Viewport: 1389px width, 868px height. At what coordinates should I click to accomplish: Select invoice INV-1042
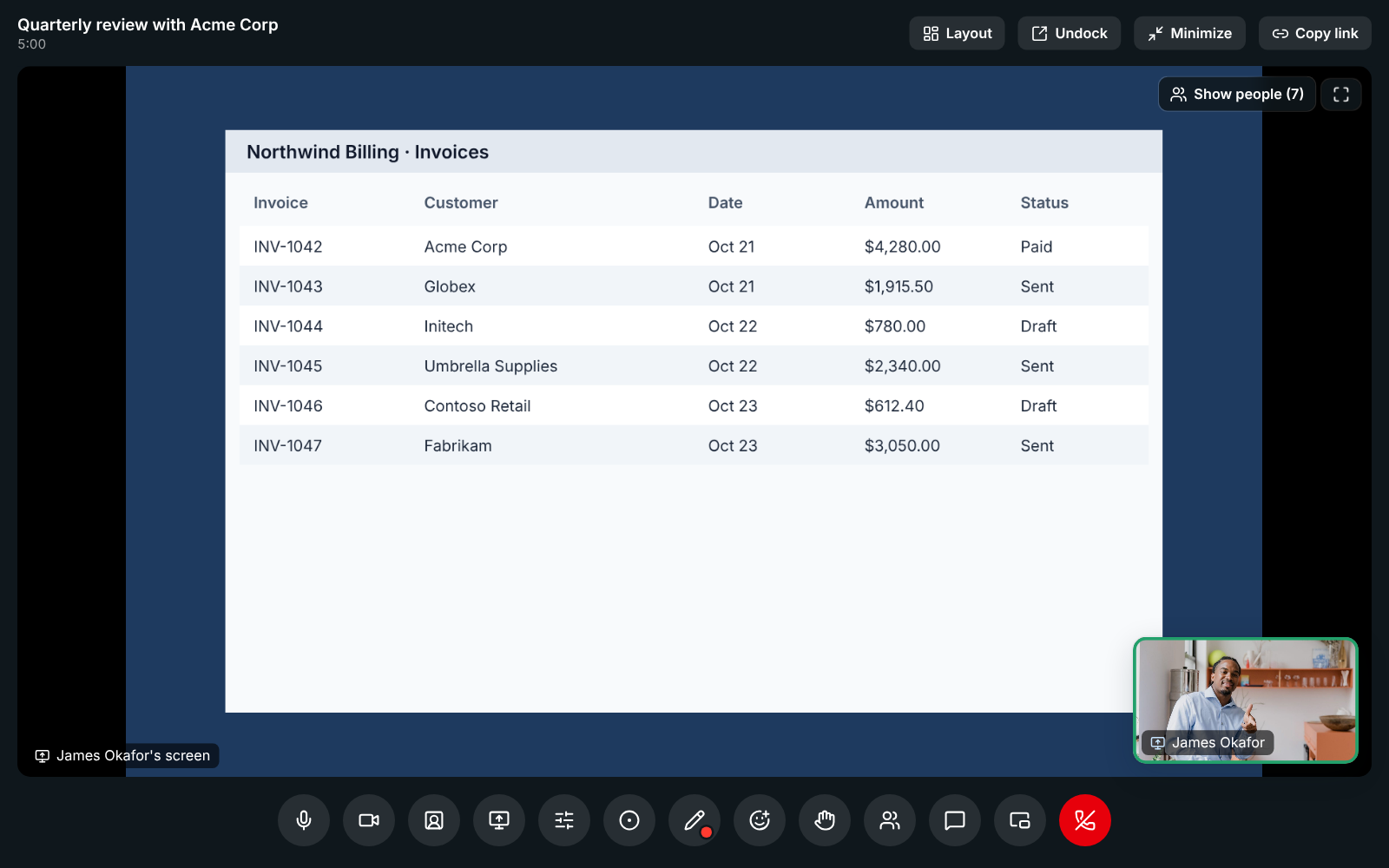click(288, 247)
